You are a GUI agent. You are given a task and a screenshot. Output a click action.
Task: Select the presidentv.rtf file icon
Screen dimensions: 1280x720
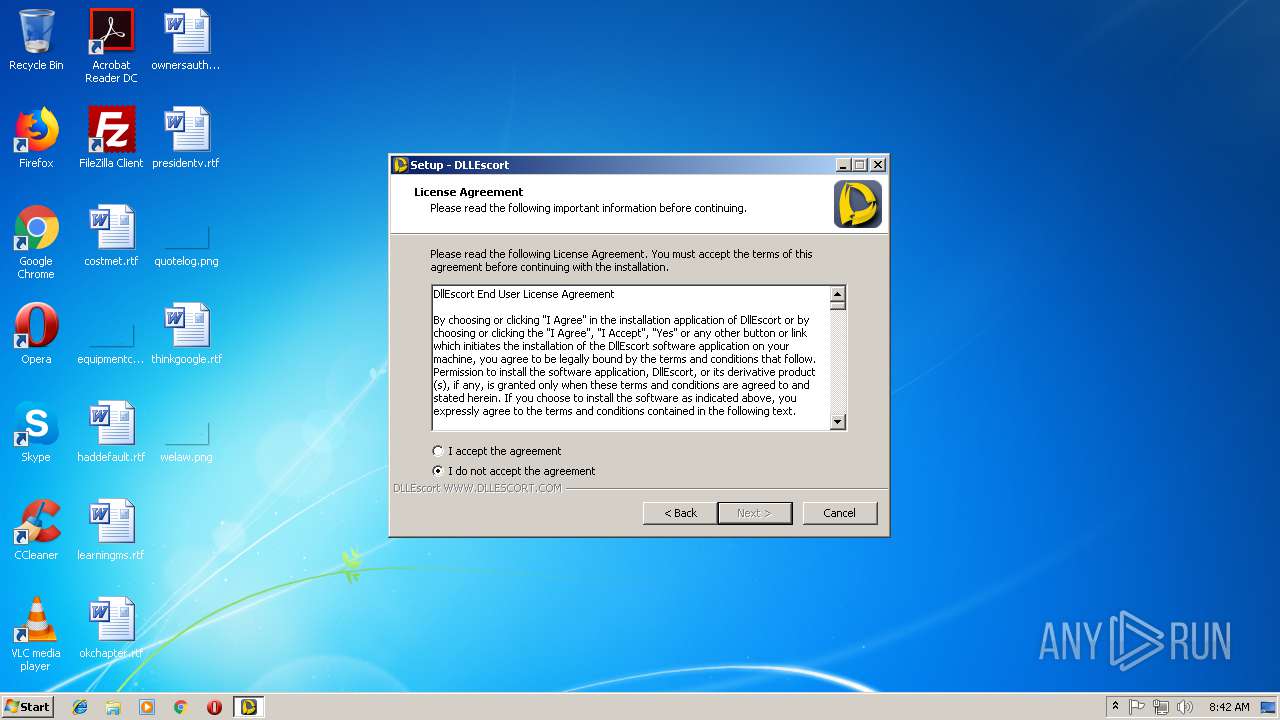(x=186, y=138)
